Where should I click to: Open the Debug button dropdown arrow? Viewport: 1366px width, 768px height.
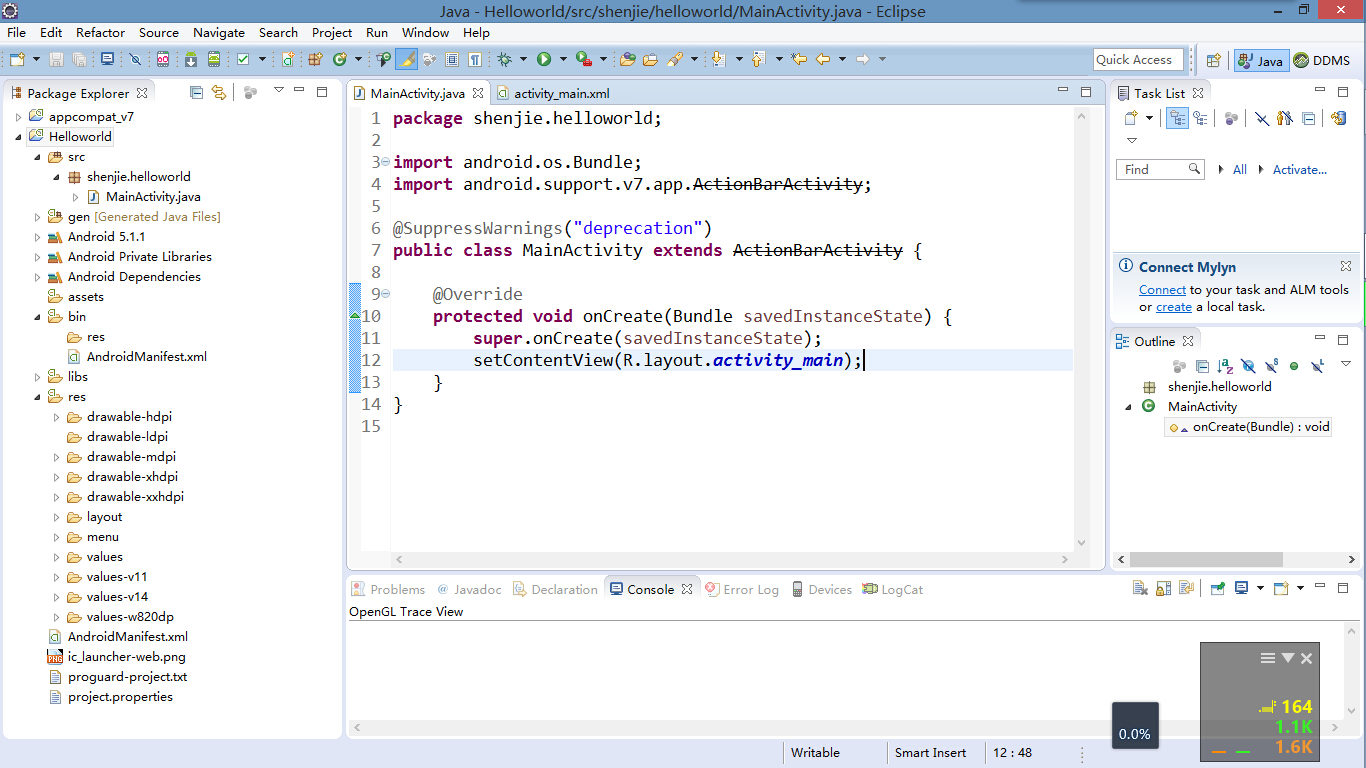(x=523, y=59)
